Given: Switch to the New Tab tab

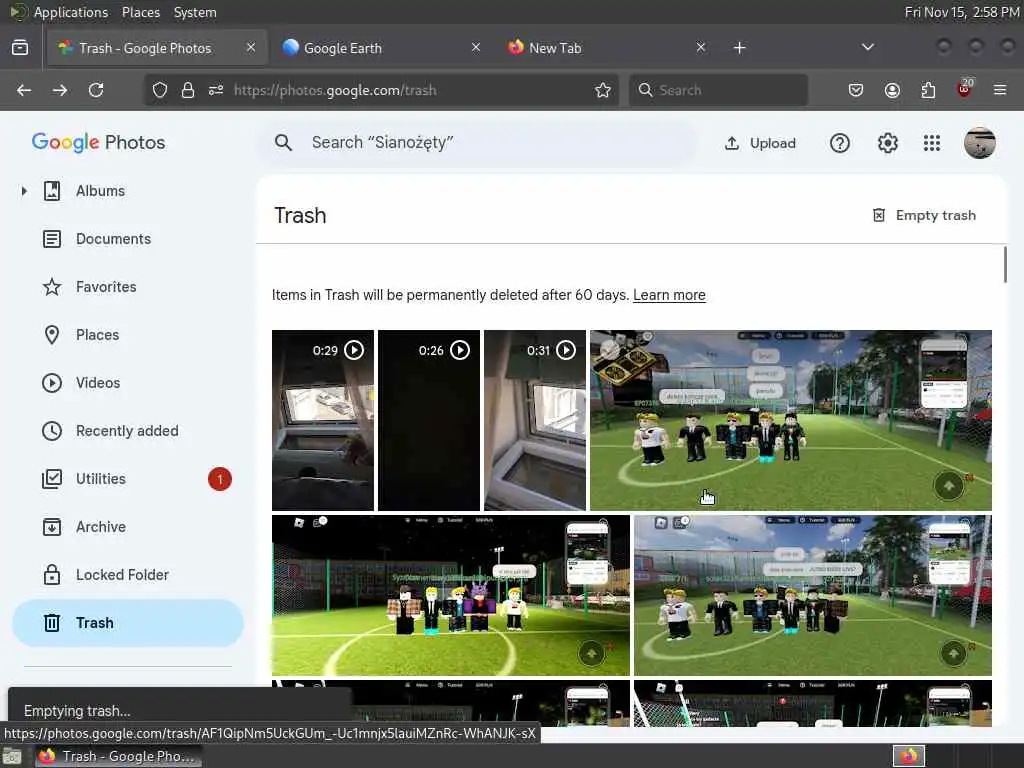Looking at the screenshot, I should [x=607, y=48].
